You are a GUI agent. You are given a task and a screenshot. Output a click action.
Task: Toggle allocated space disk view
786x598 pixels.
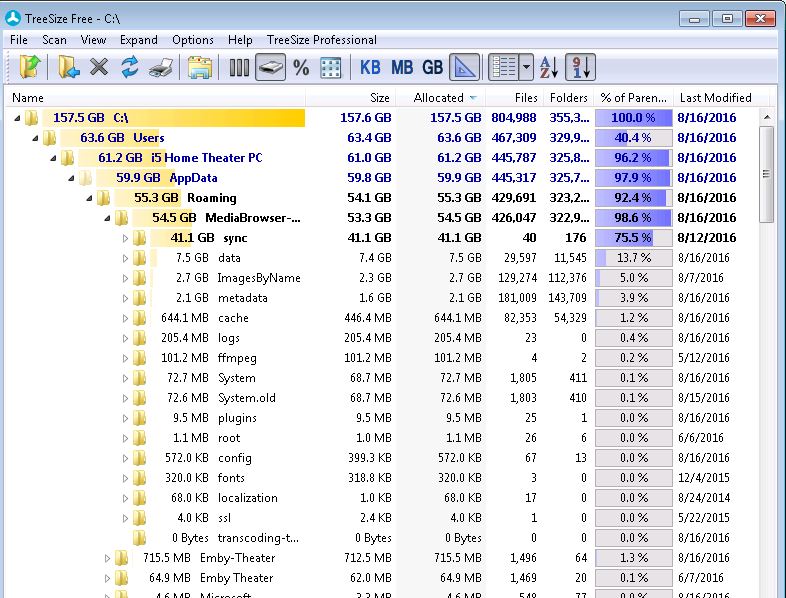pyautogui.click(x=270, y=68)
